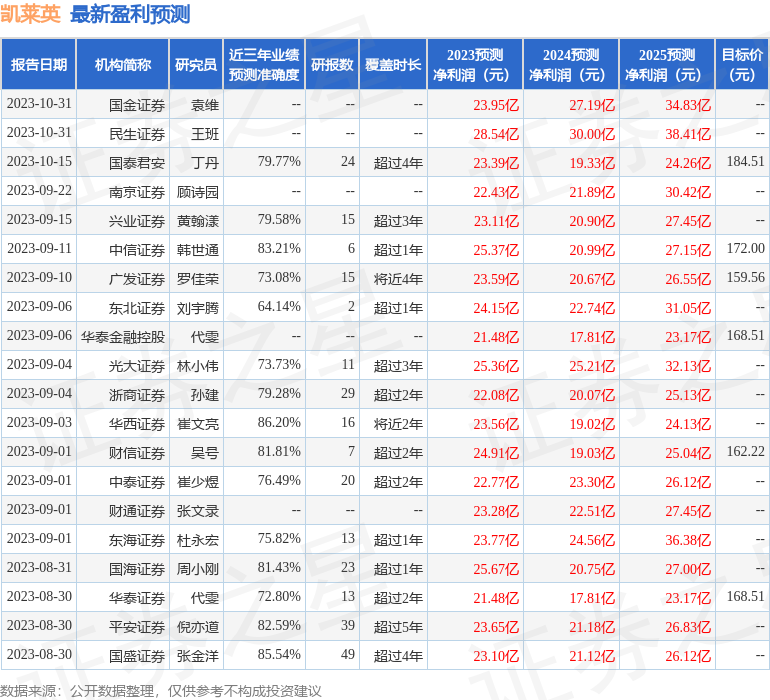The image size is (770, 700).
Task: Click researcher name 顾诗园
Action: [198, 192]
